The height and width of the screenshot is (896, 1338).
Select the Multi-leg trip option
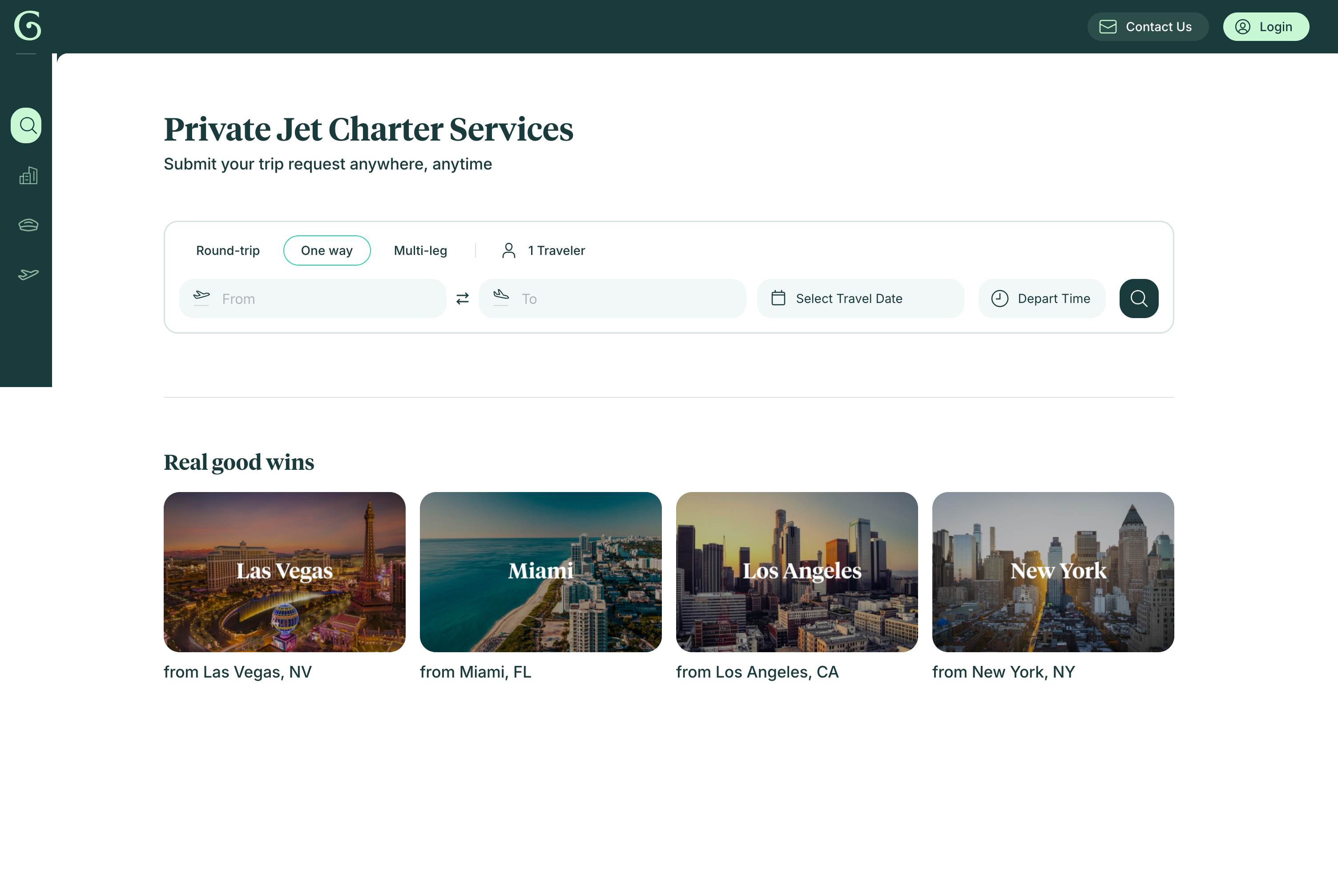[x=420, y=250]
